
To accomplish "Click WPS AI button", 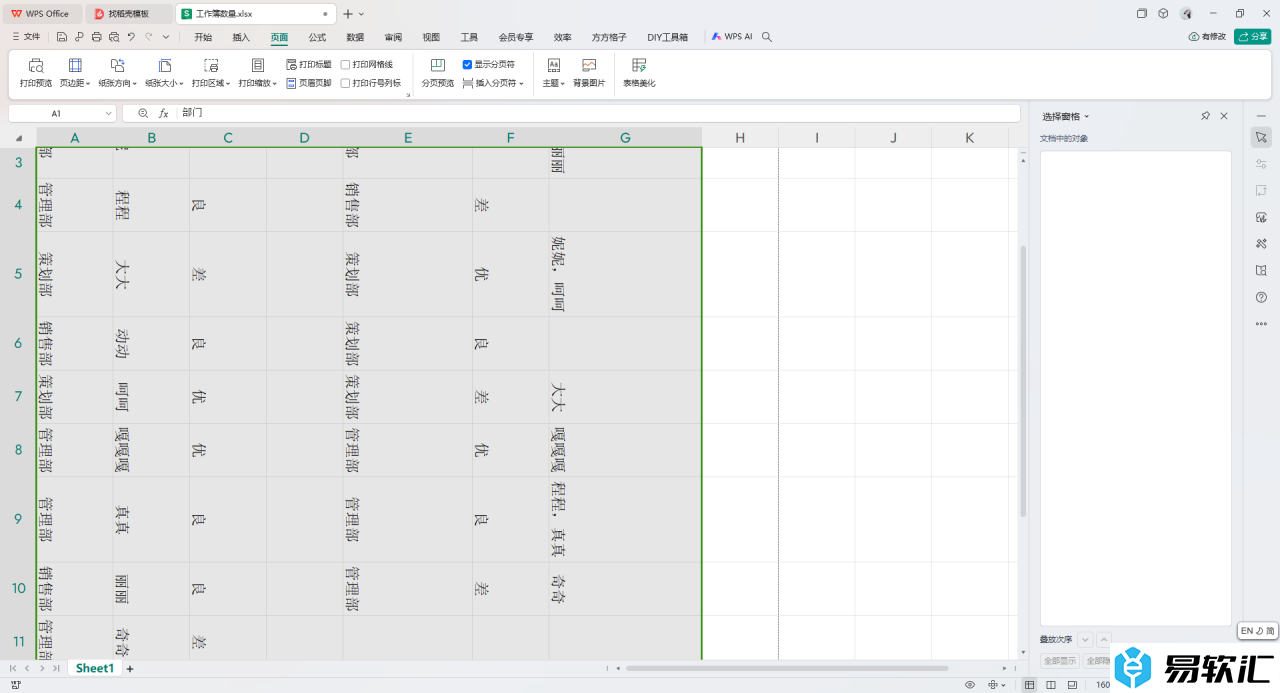I will [731, 37].
